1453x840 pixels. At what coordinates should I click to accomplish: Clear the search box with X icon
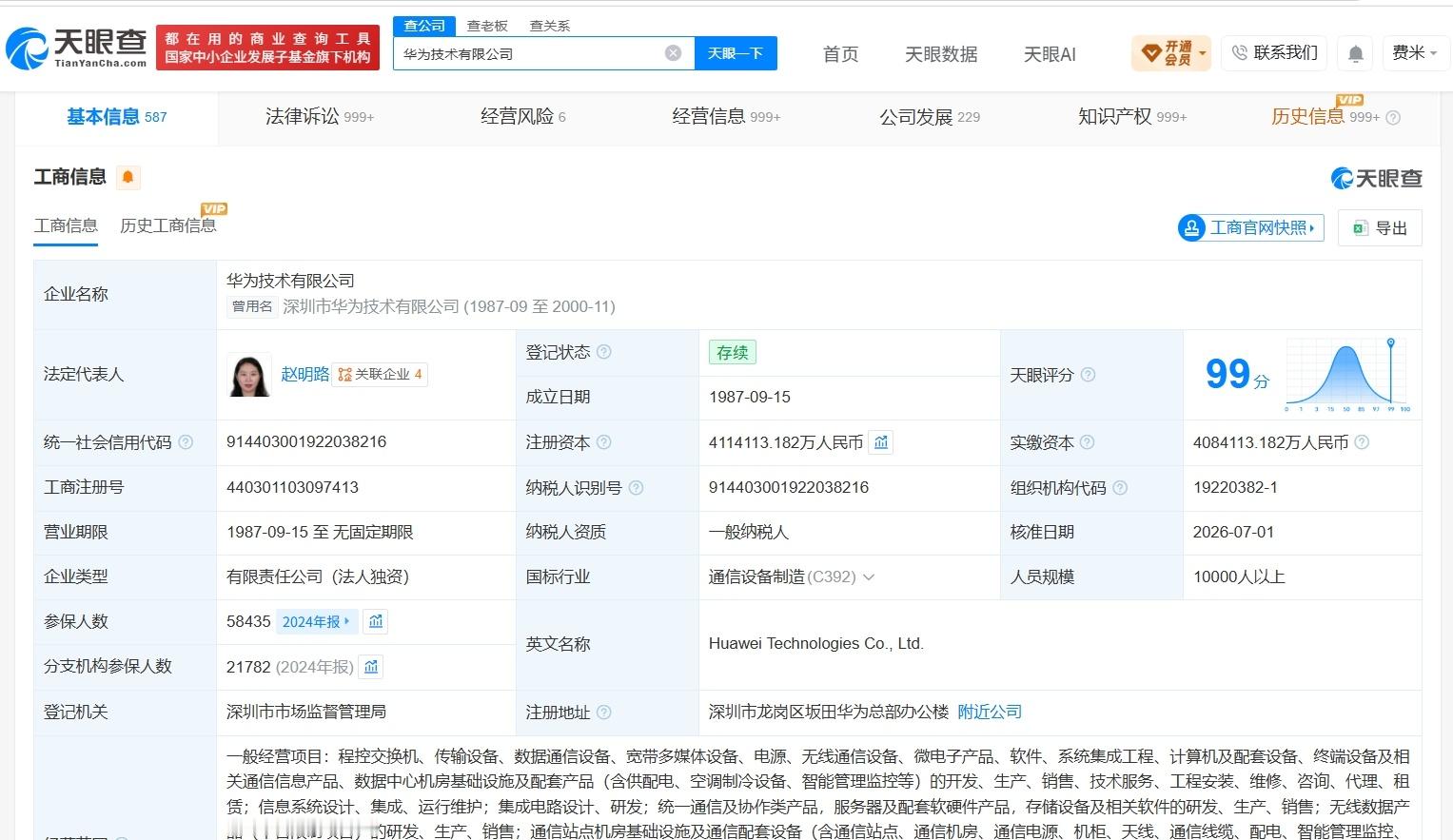point(673,53)
